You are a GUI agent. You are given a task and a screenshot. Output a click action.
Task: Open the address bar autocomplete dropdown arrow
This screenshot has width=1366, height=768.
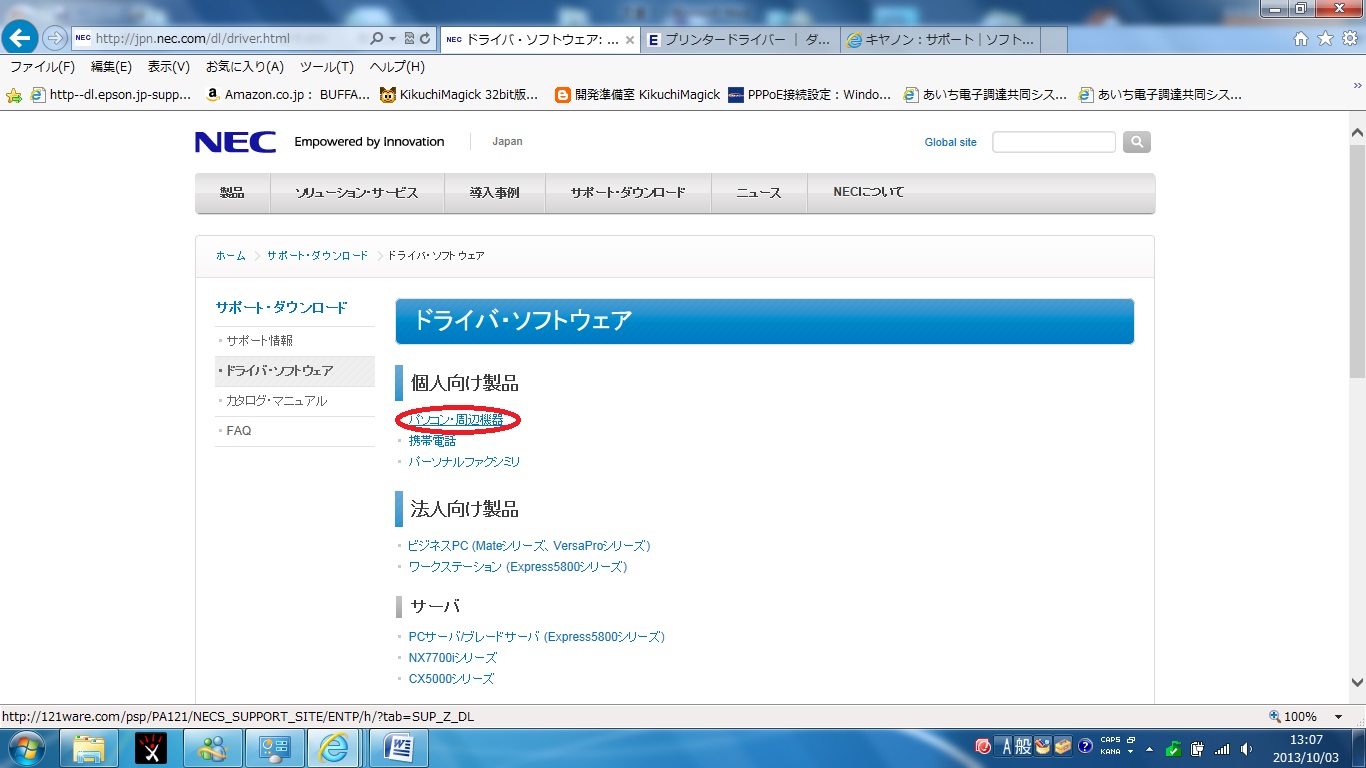(x=392, y=38)
